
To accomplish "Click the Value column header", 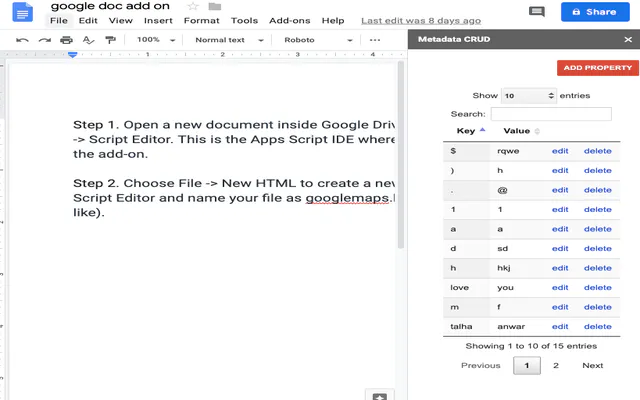I will 516,131.
